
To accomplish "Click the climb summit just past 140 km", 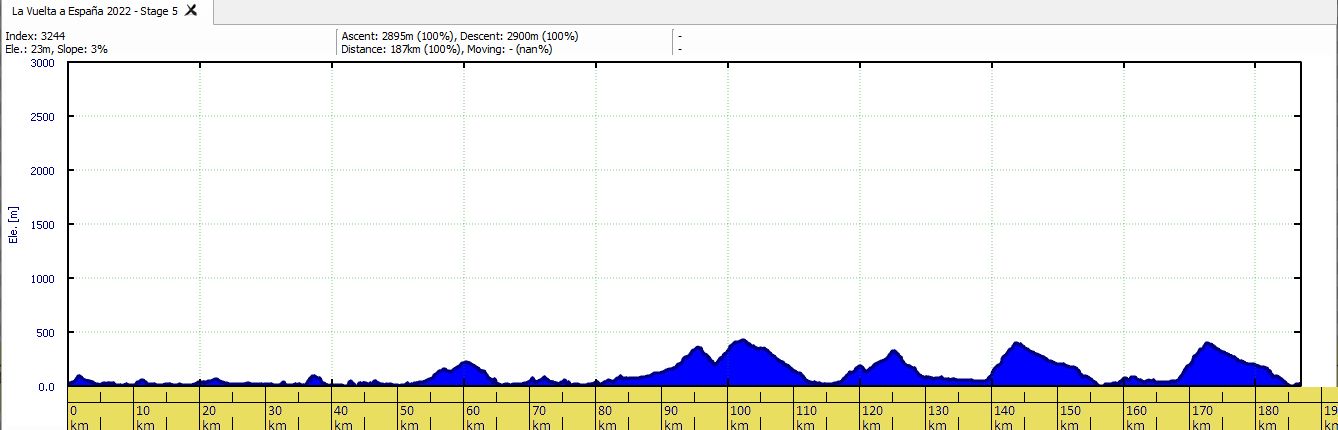I will 1016,343.
